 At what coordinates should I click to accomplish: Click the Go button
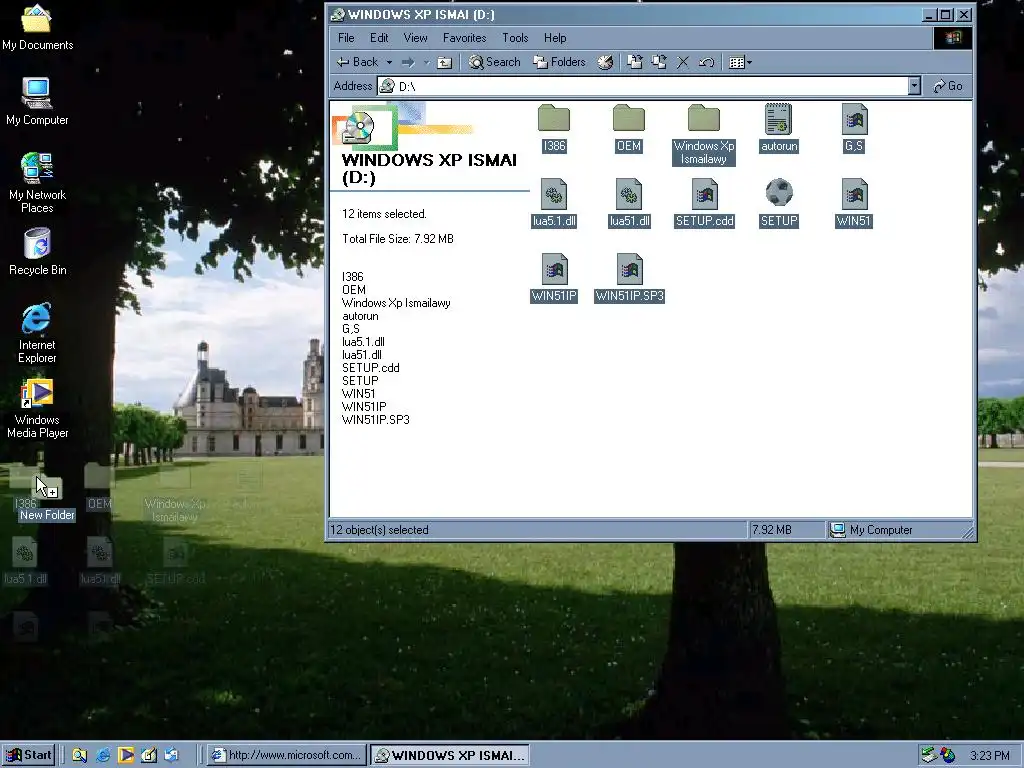[948, 86]
